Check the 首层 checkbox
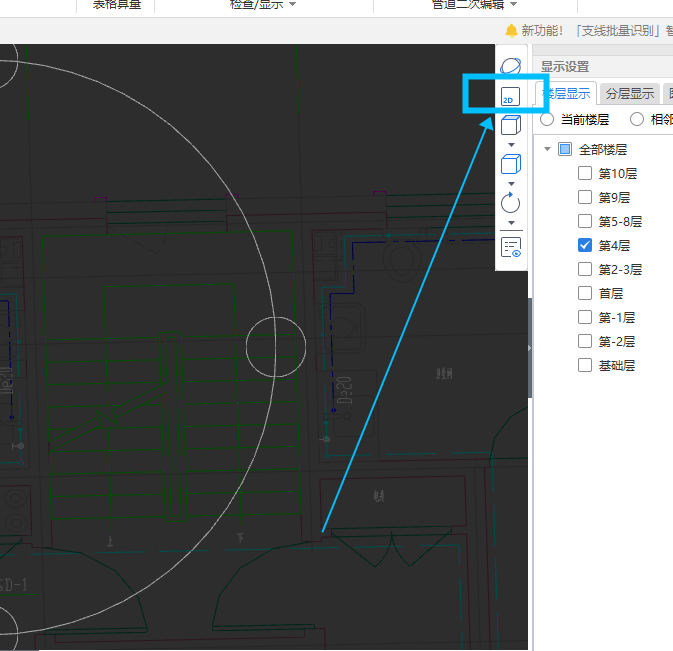The height and width of the screenshot is (651, 673). 585,294
